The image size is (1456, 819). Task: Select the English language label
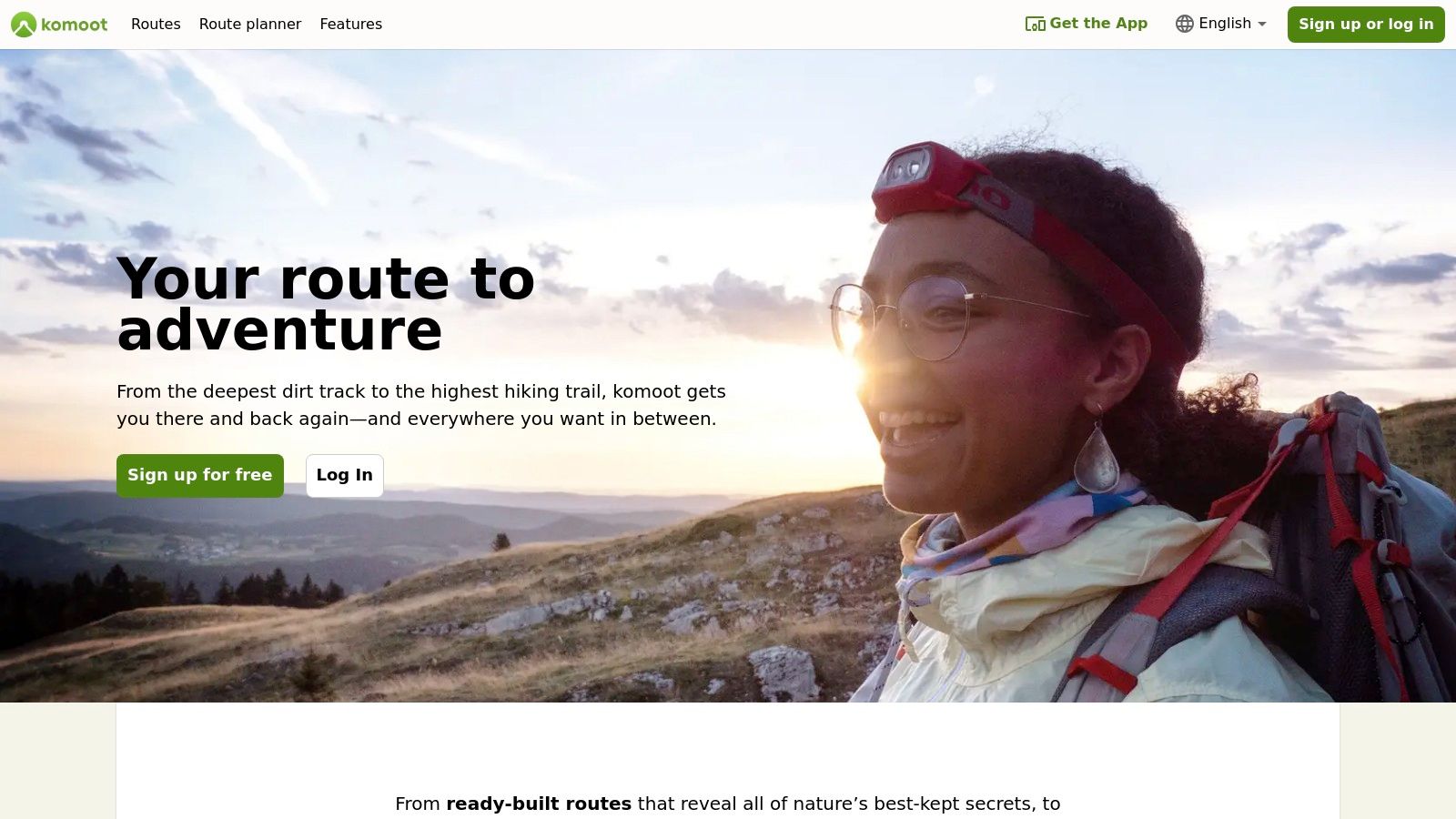coord(1225,24)
